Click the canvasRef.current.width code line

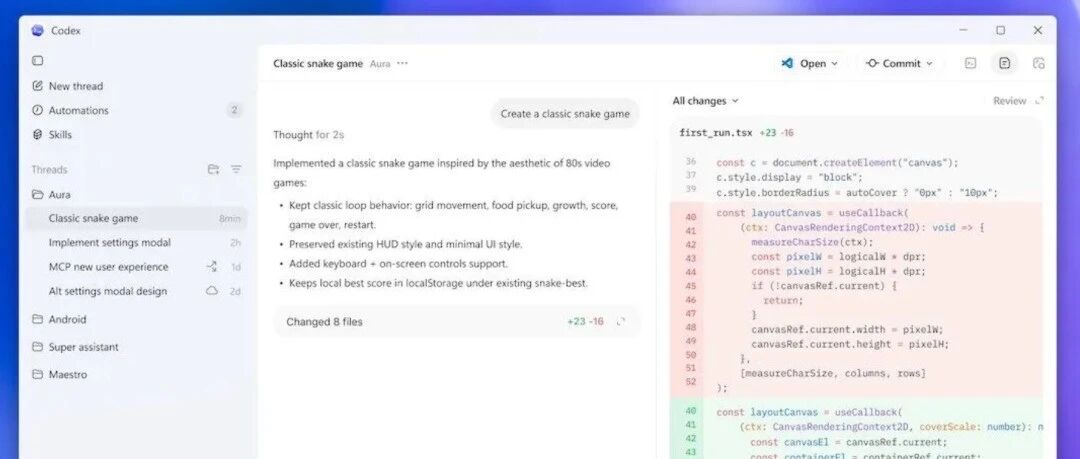(x=847, y=329)
